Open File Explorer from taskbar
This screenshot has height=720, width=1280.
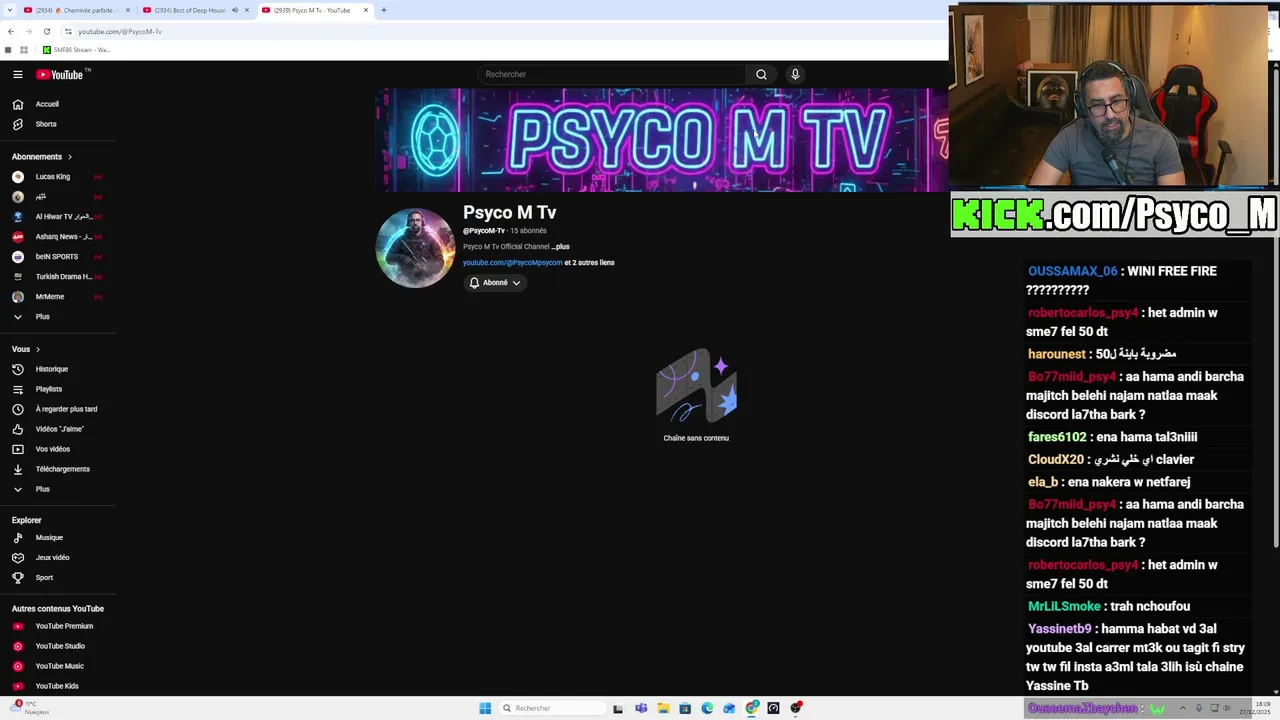(x=662, y=708)
